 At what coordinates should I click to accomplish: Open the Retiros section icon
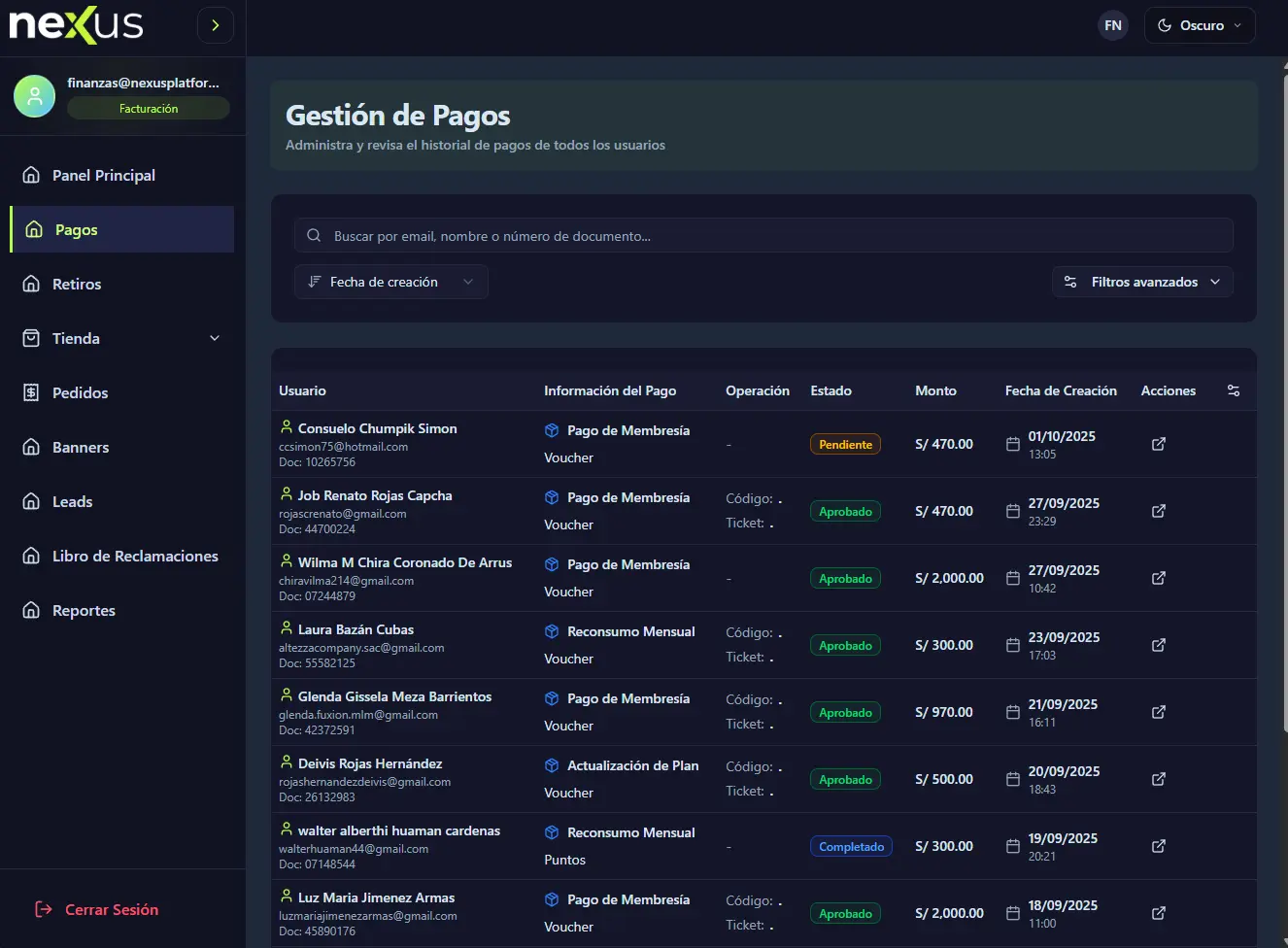pyautogui.click(x=33, y=284)
